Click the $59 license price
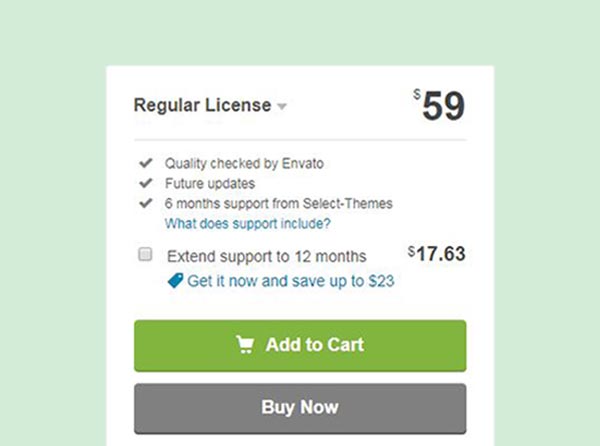600x446 pixels. [439, 105]
